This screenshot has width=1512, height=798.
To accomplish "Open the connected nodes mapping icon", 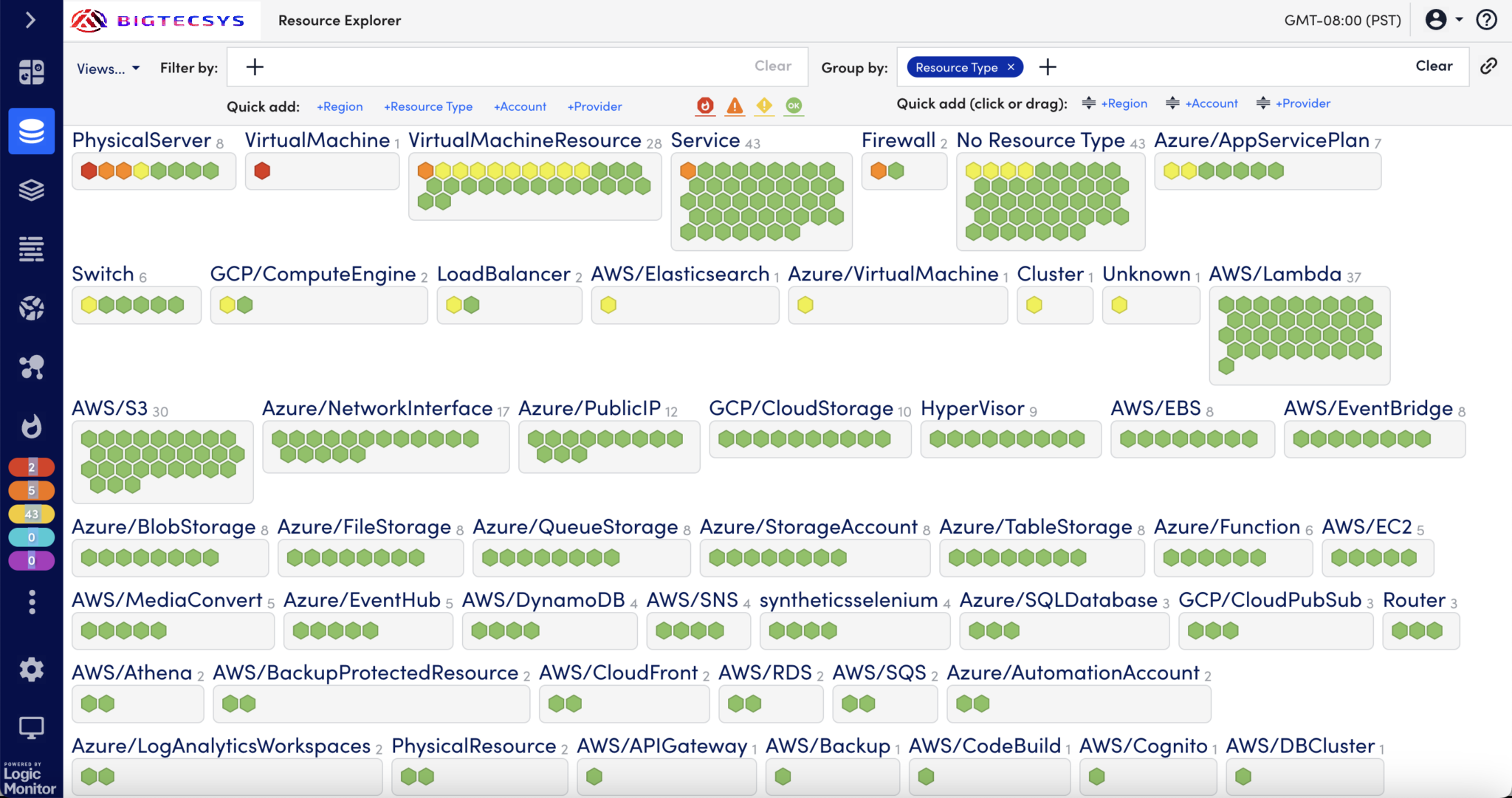I will coord(31,367).
